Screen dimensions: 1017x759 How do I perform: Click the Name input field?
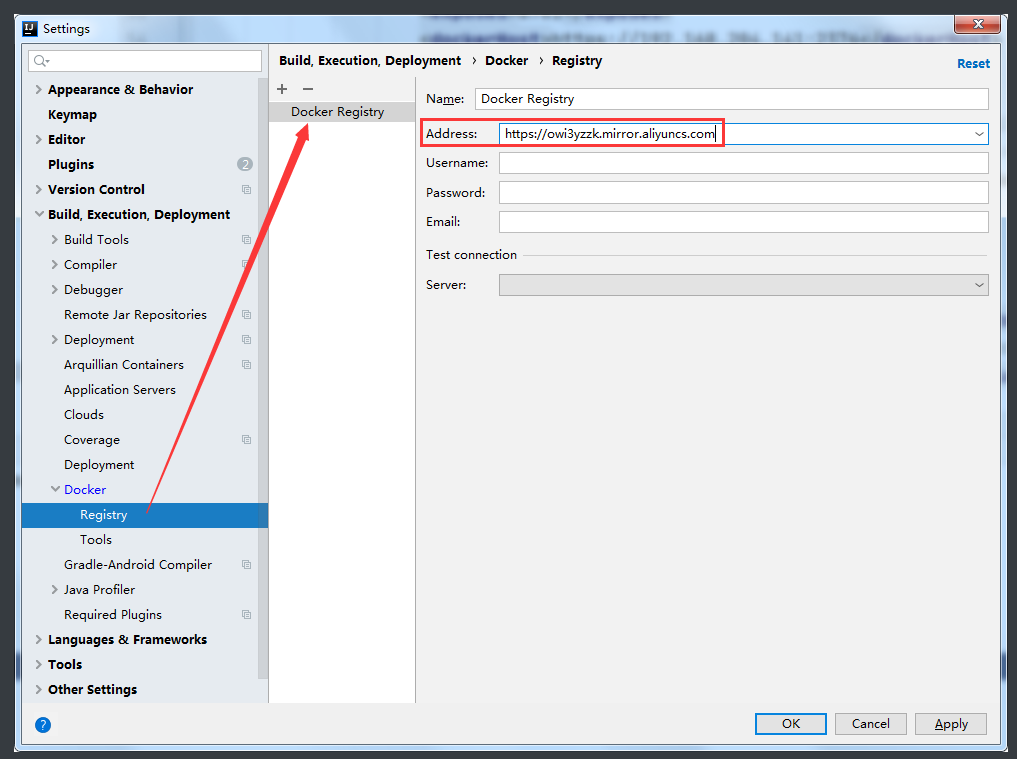[x=732, y=99]
